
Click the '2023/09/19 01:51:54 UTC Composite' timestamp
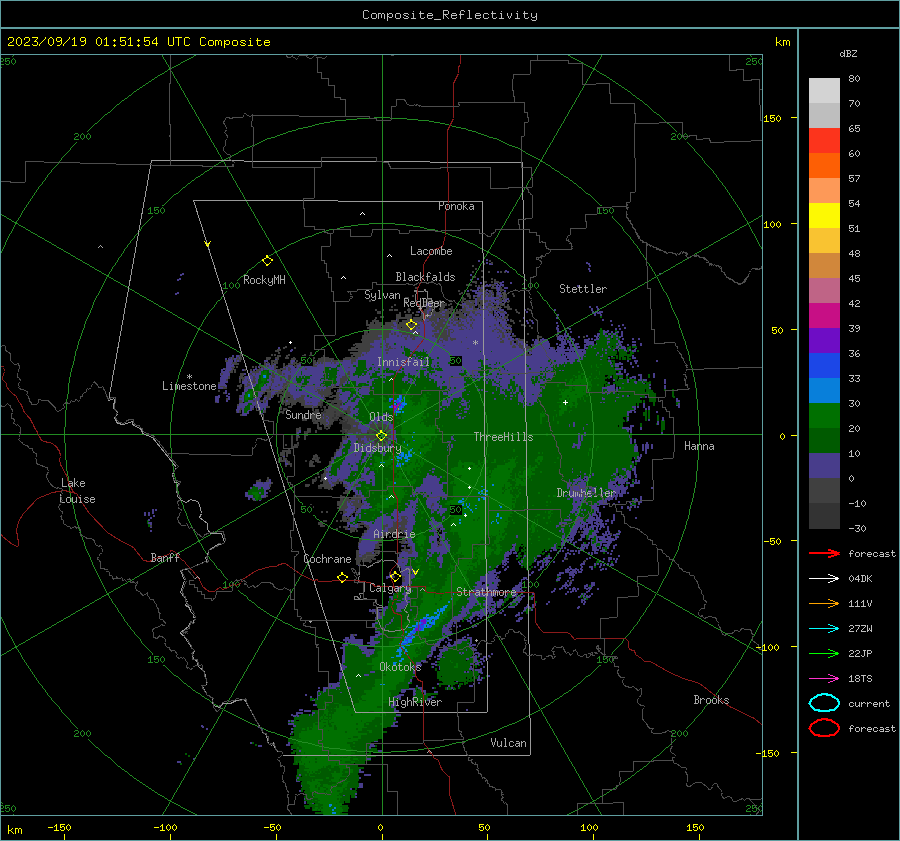pyautogui.click(x=138, y=41)
